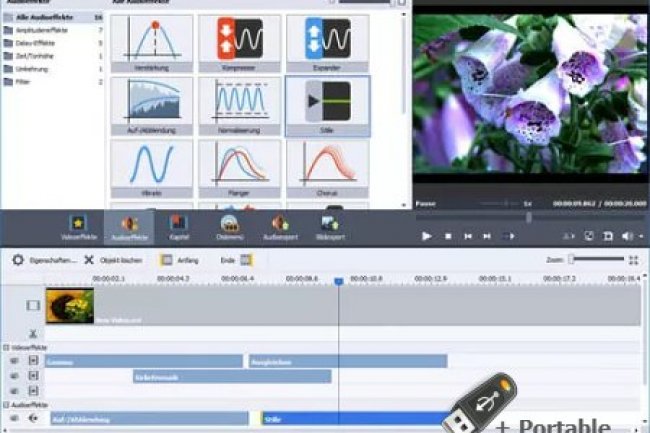
Task: Collapse the Audioeffekte track group
Action: click(x=5, y=405)
